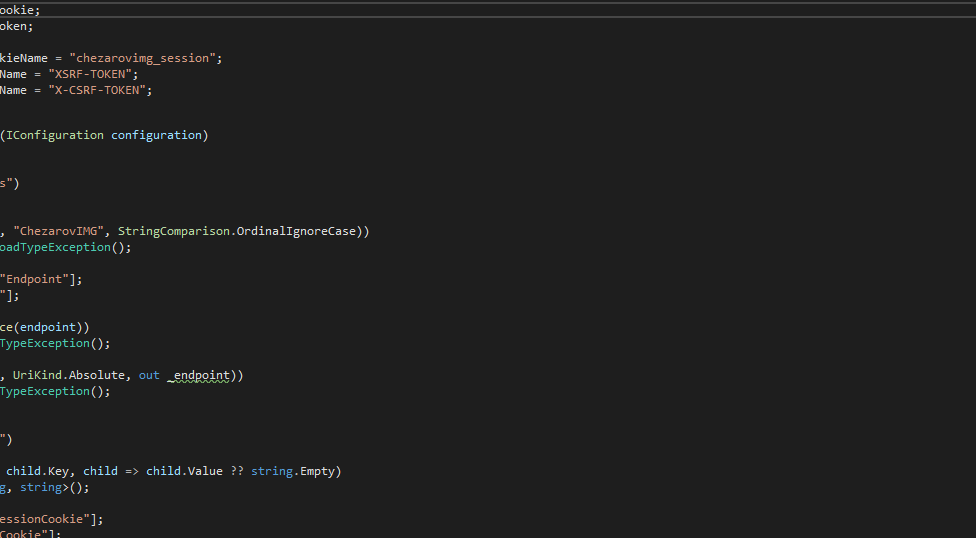This screenshot has width=976, height=538.
Task: Click the out keyword
Action: pyautogui.click(x=149, y=375)
